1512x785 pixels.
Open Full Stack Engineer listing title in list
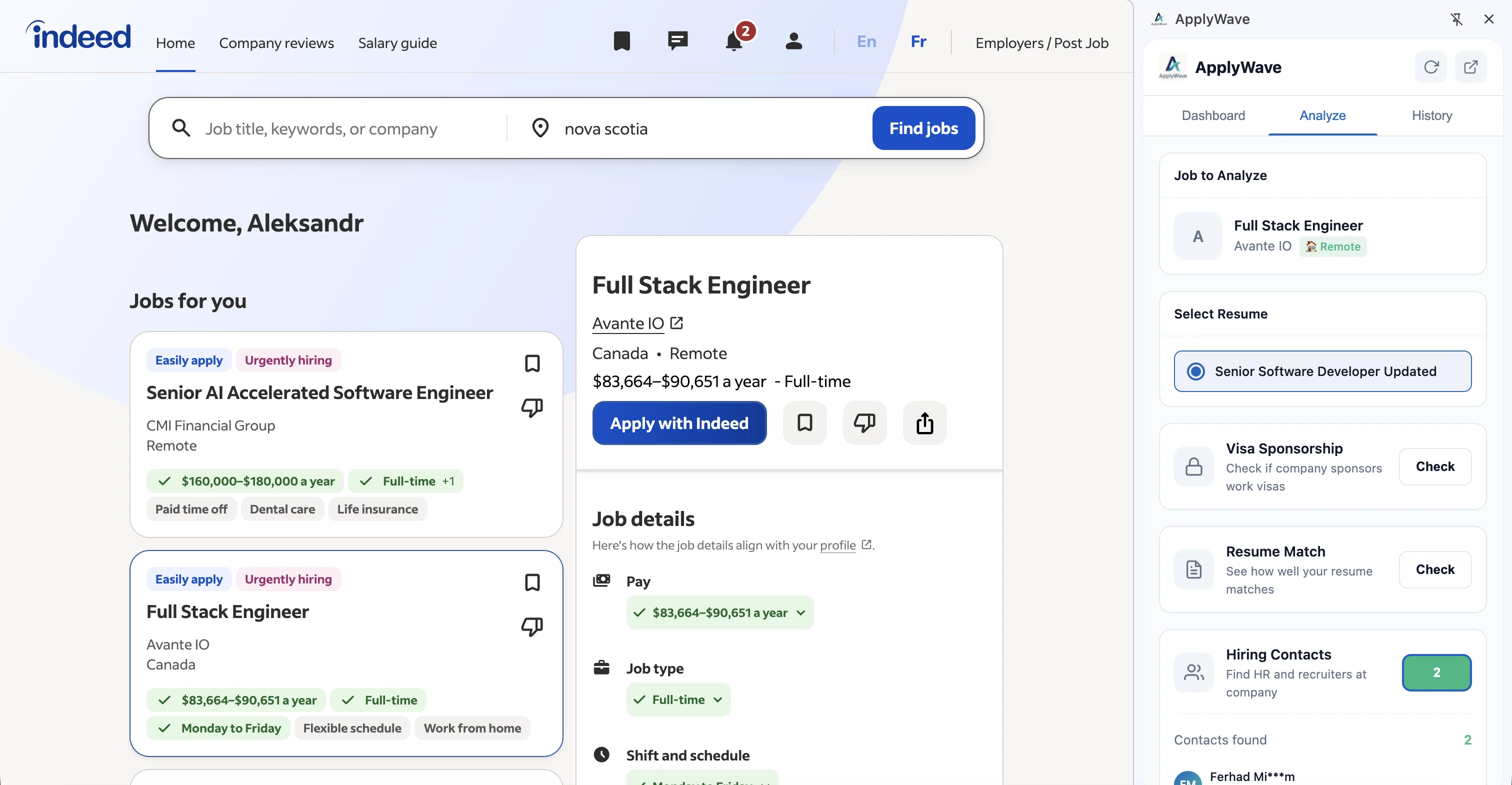click(x=227, y=611)
